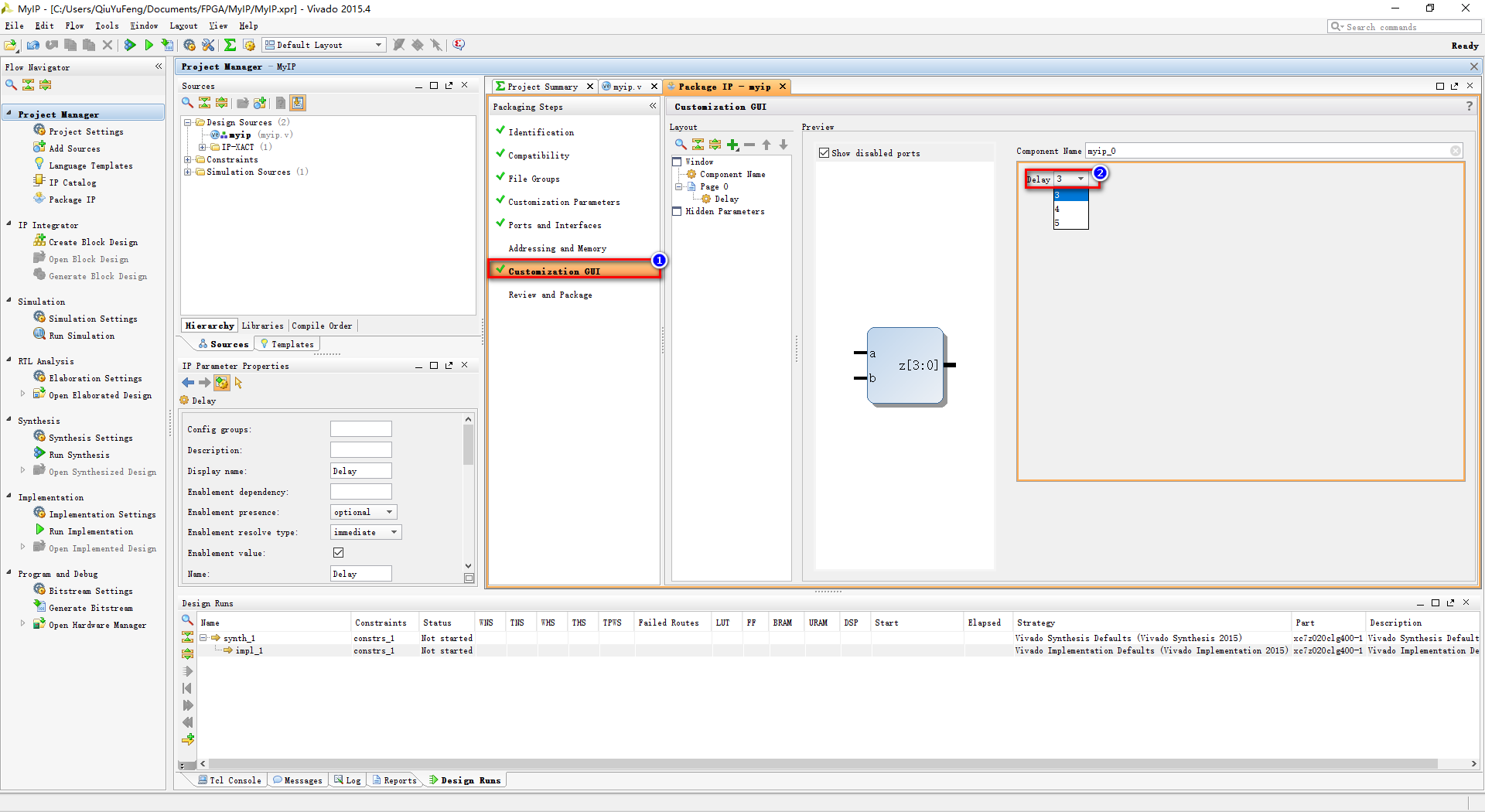Click Generate Bitstream in Flow Navigator
This screenshot has height=812, width=1485.
click(x=90, y=608)
